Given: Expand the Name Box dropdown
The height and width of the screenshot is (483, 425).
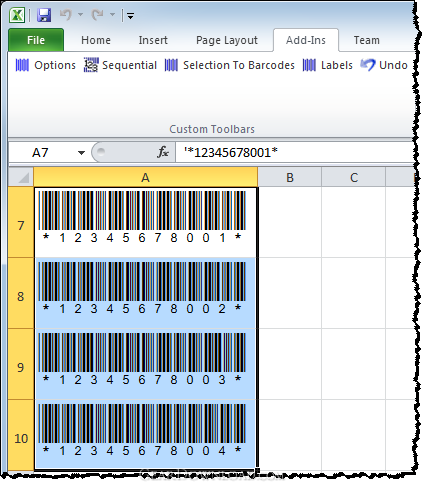Looking at the screenshot, I should pyautogui.click(x=81, y=153).
